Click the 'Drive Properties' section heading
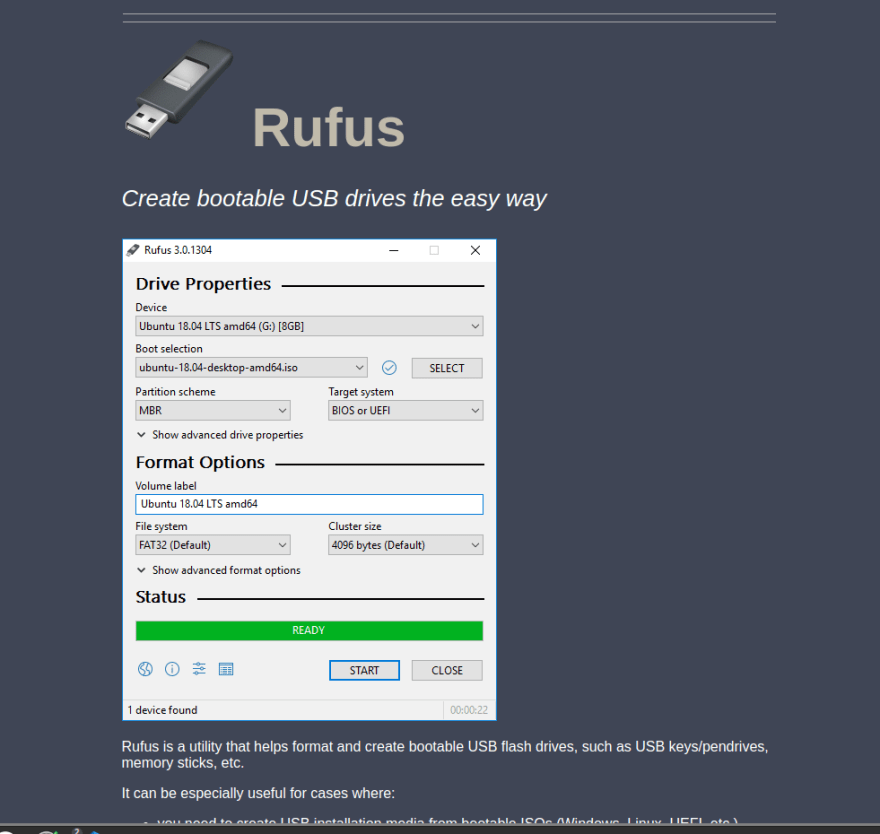The width and height of the screenshot is (880, 834). 203,284
